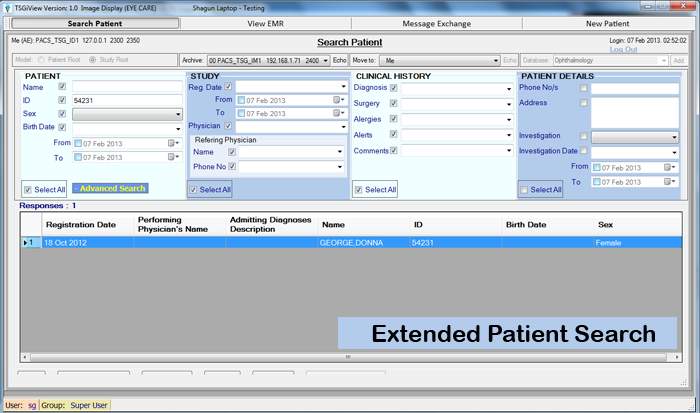700x413 pixels.
Task: Toggle the Alergies checkbox
Action: [393, 119]
